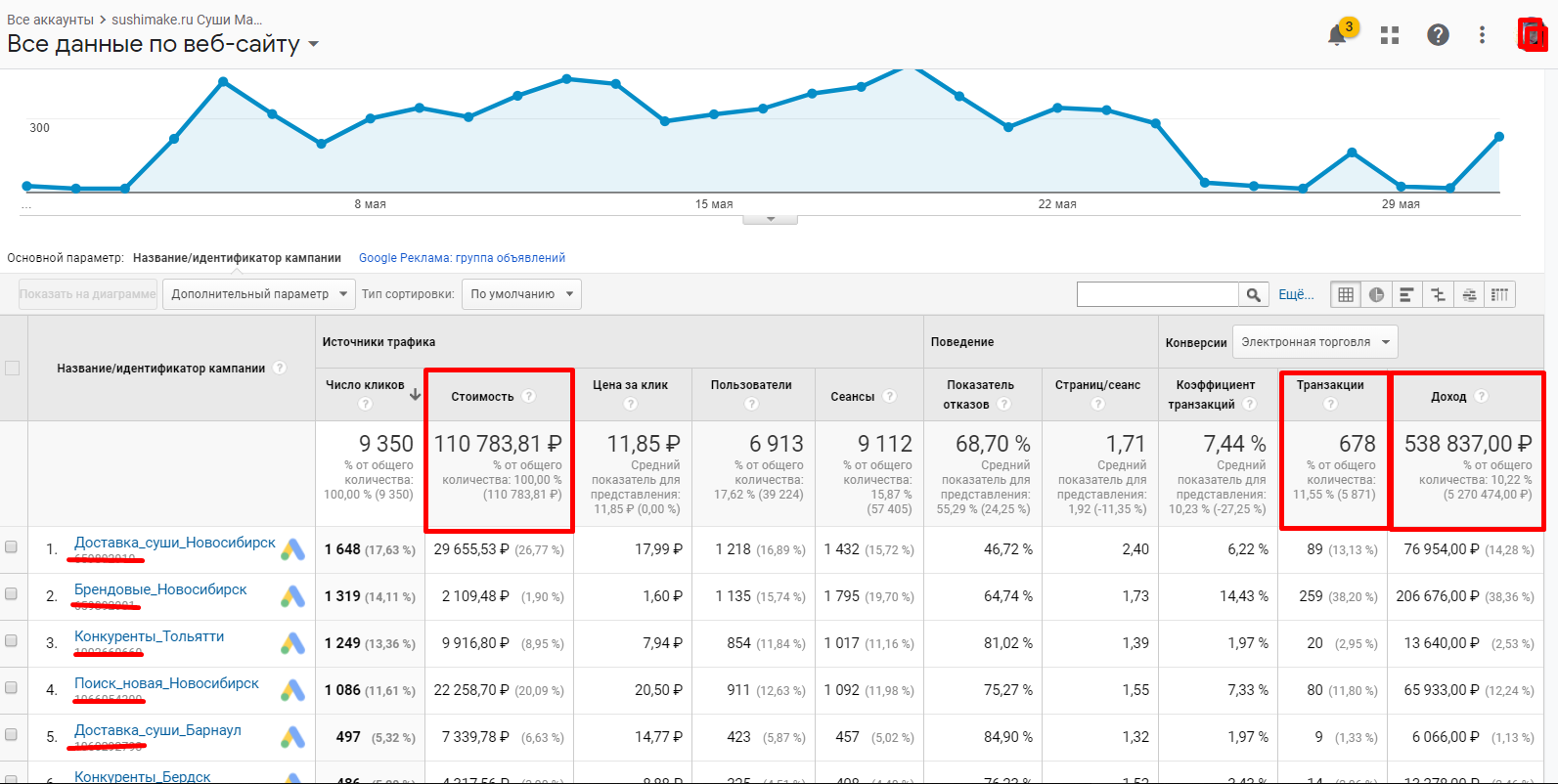Open the Поиск_новая_Новосибирск campaign link
Viewport: 1558px width, 784px height.
(x=166, y=683)
